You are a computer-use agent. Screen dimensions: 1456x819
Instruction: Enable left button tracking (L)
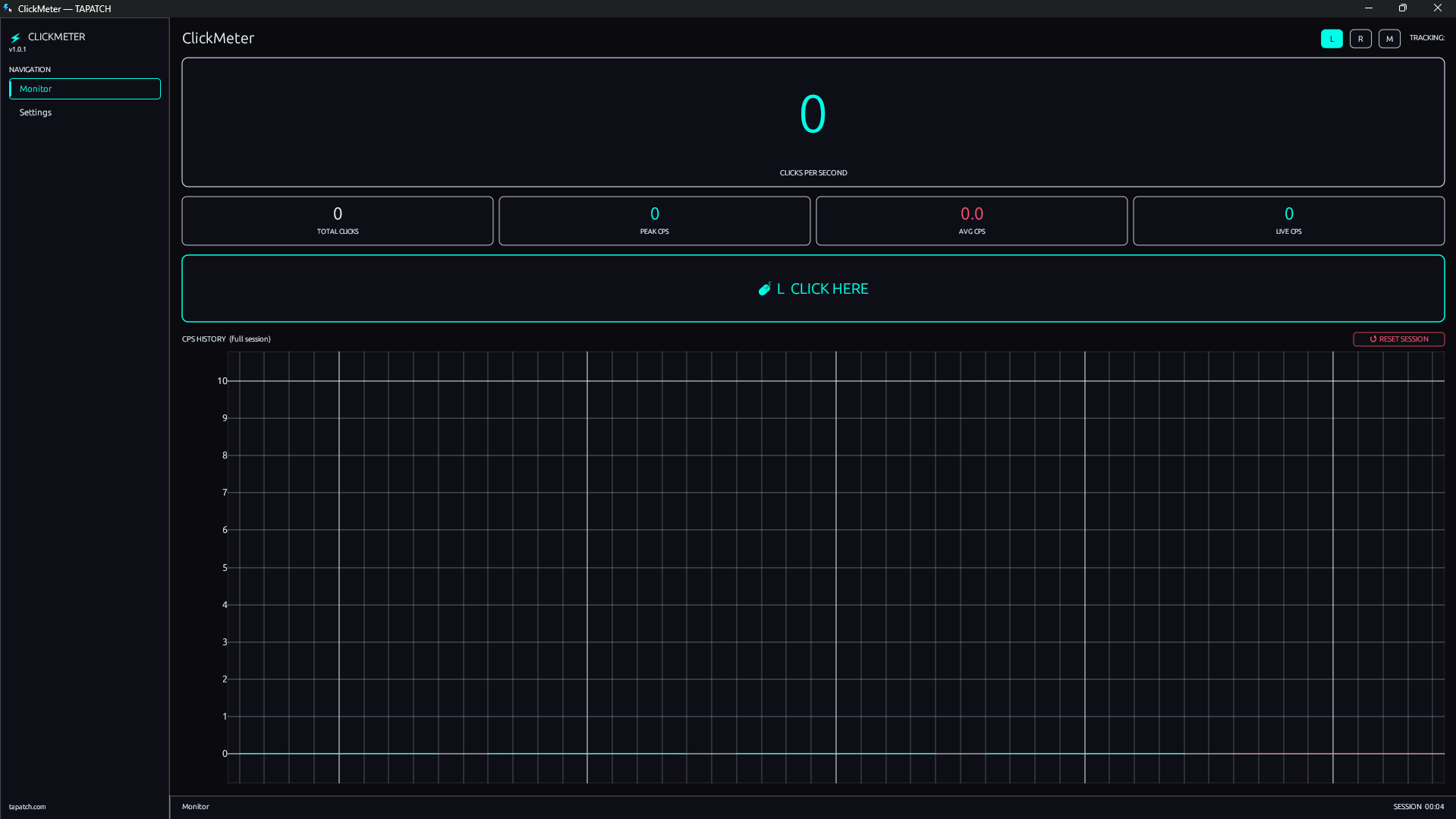click(1332, 39)
